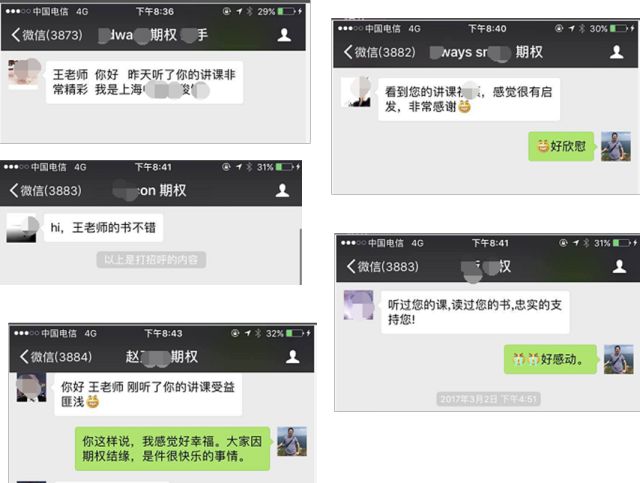Go back via 微信(3882) arrow
Image resolution: width=640 pixels, height=483 pixels.
point(348,52)
